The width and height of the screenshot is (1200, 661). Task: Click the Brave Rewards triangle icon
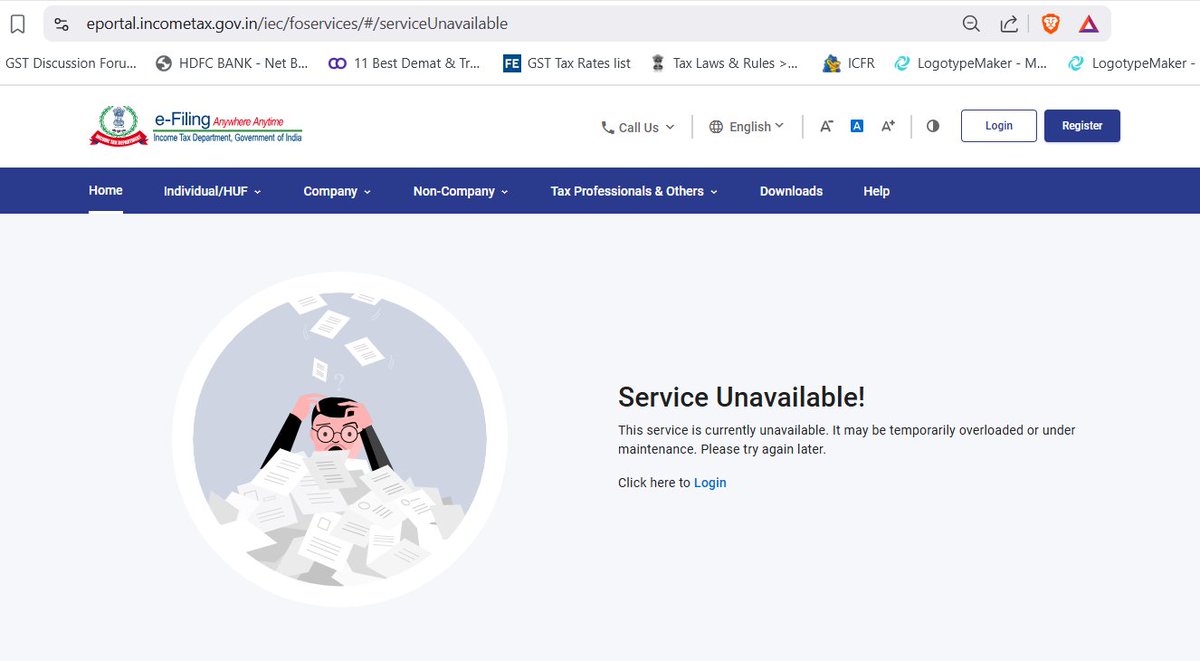point(1088,24)
